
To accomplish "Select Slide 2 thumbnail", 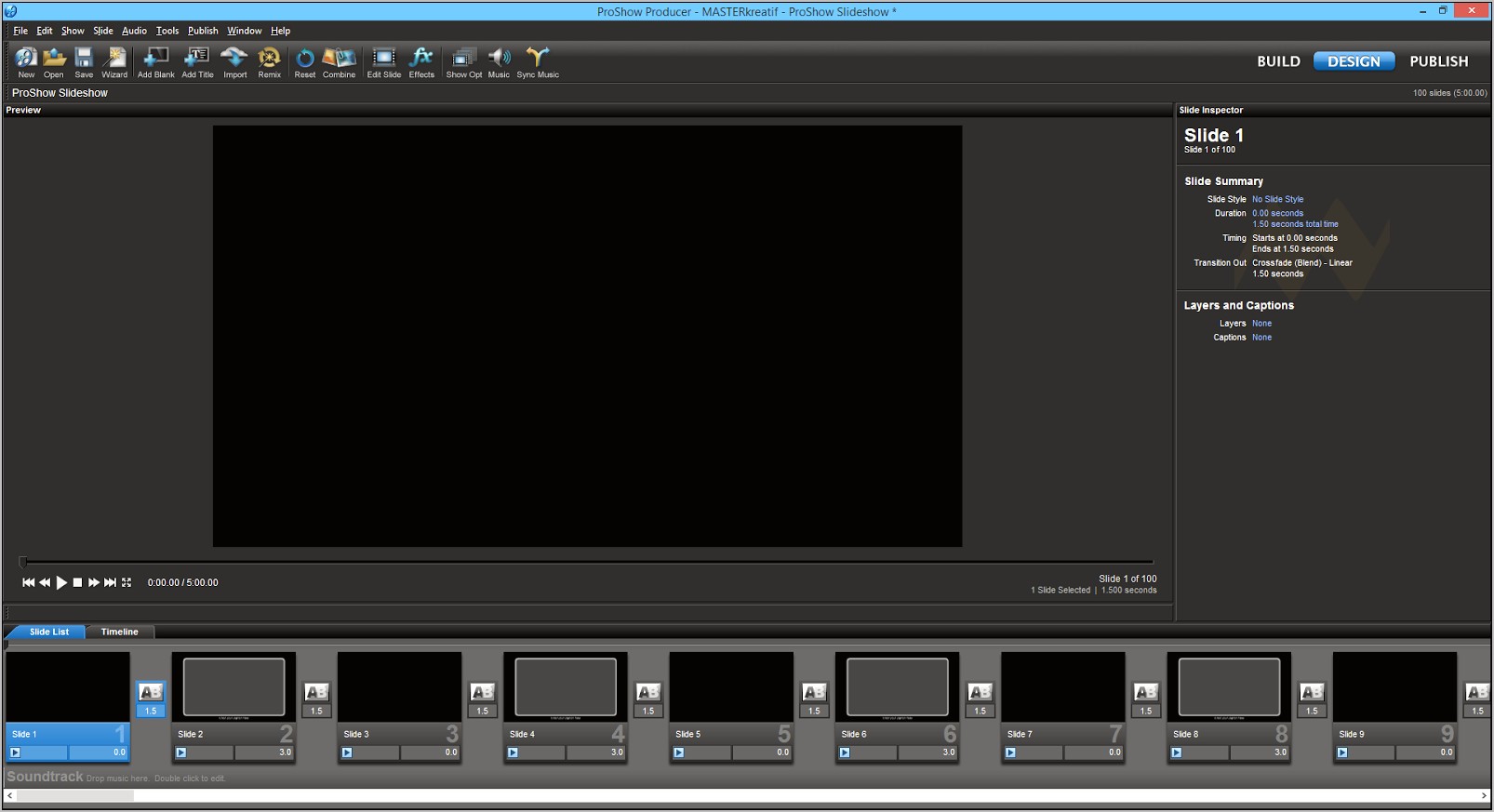I will tap(234, 686).
